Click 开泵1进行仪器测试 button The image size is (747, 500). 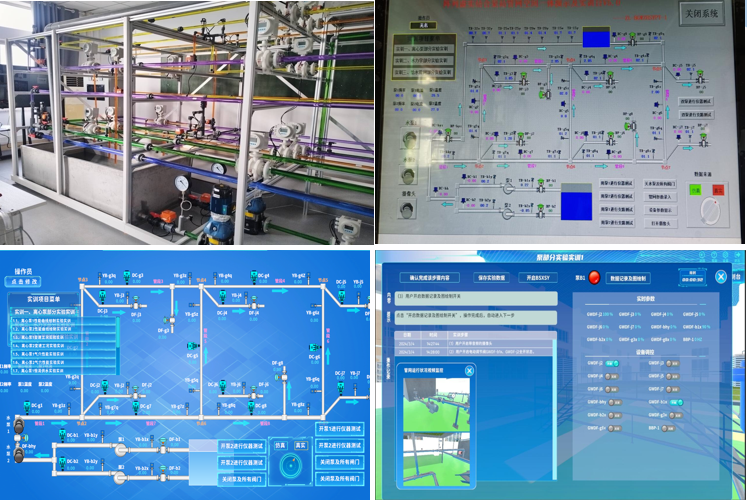pos(342,429)
